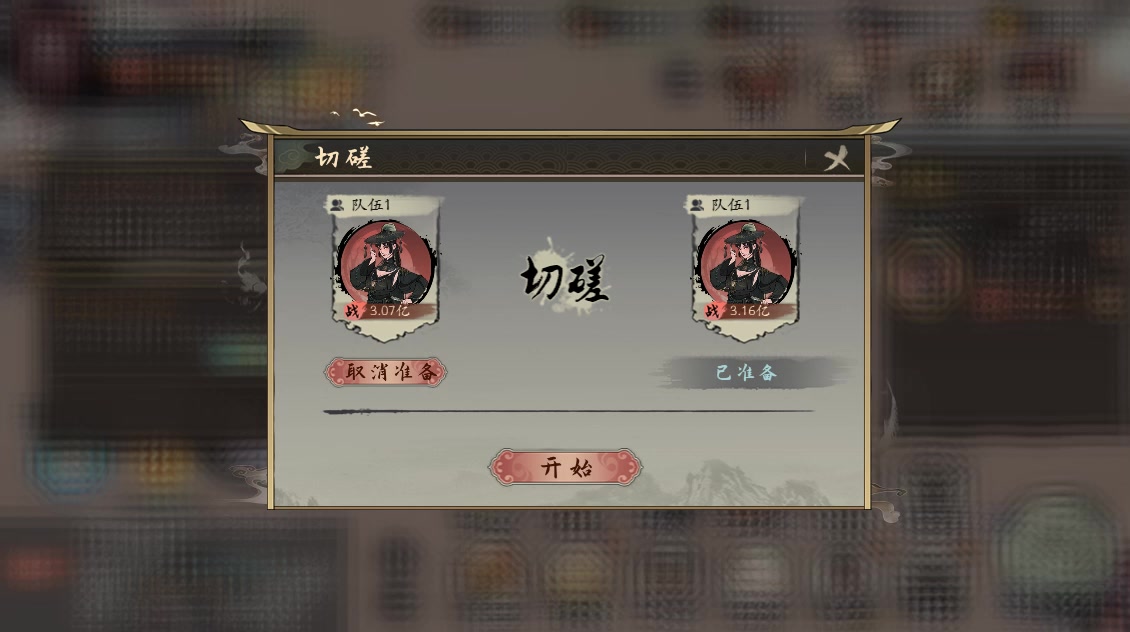Select the left team character portrait
The width and height of the screenshot is (1130, 632).
[386, 264]
